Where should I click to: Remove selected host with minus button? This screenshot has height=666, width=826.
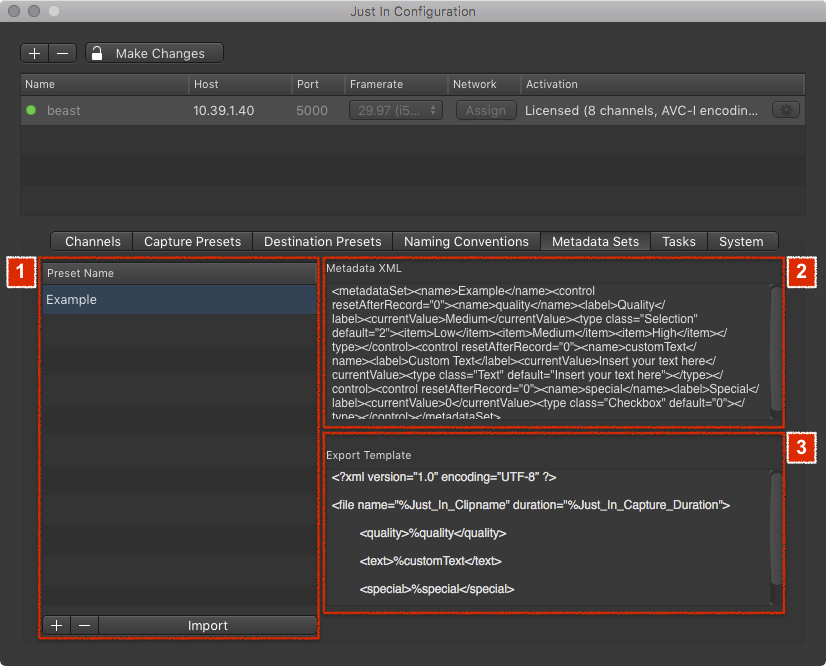pyautogui.click(x=63, y=53)
